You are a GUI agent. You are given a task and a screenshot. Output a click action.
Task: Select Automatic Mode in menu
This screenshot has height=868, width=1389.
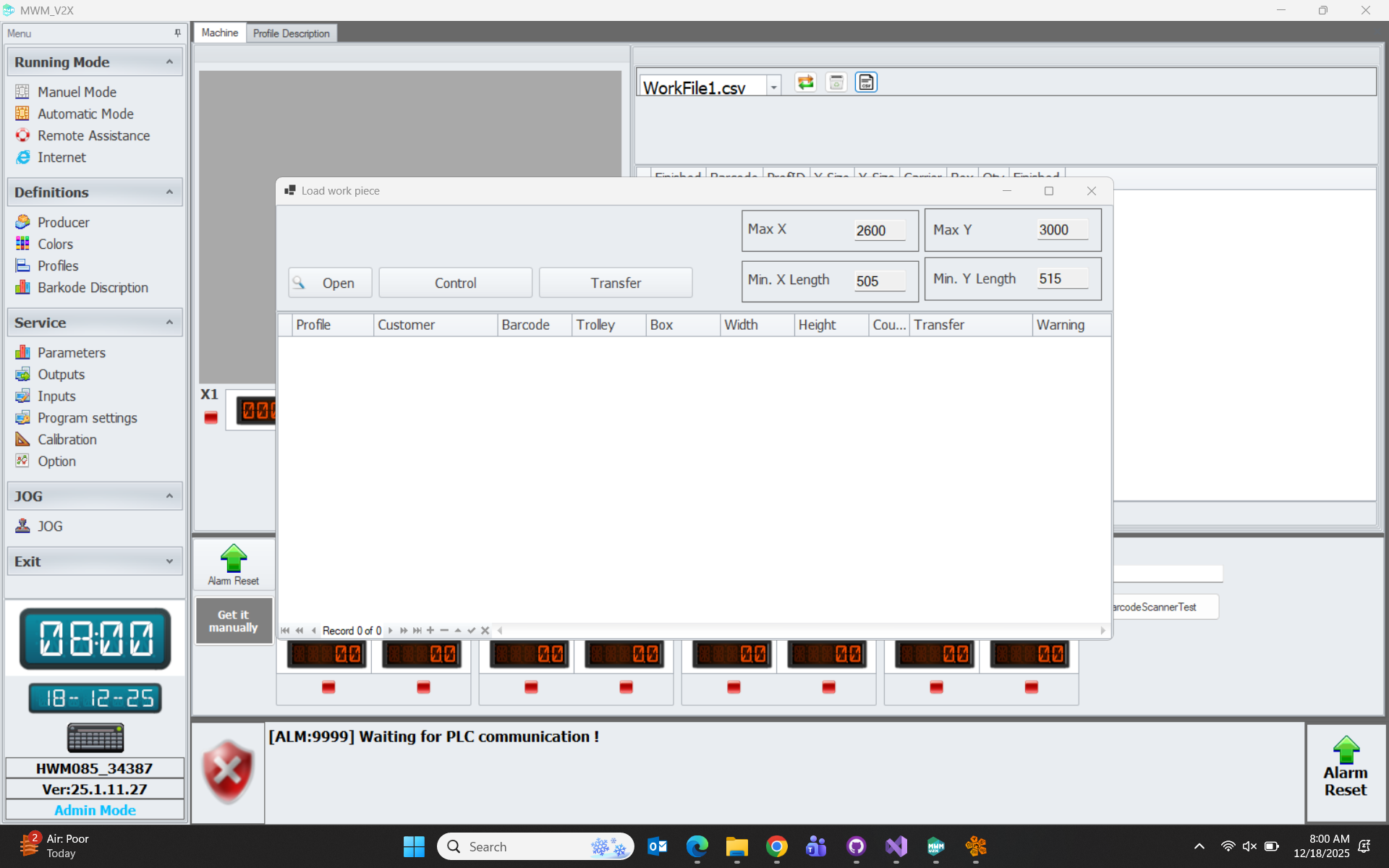click(x=85, y=114)
